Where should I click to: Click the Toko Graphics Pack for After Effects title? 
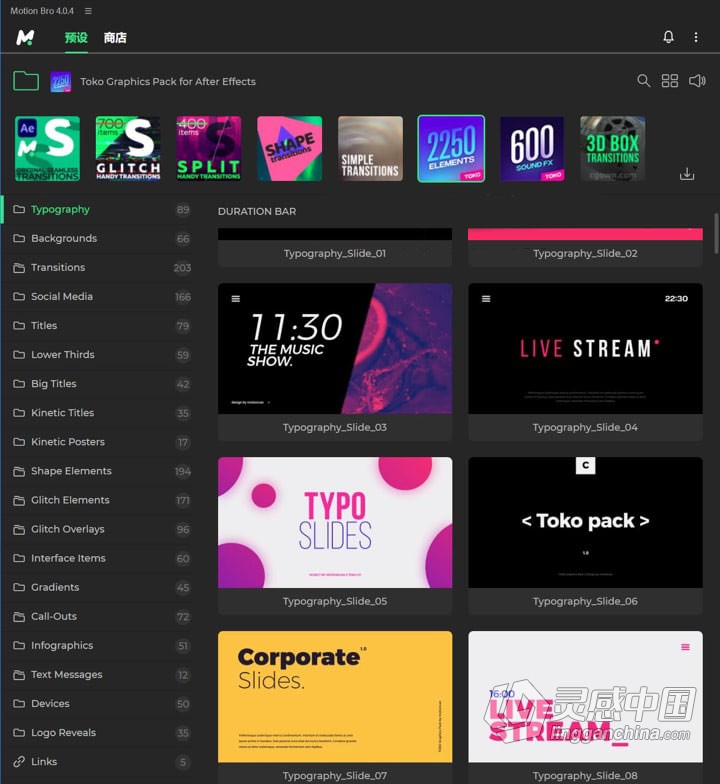(168, 82)
